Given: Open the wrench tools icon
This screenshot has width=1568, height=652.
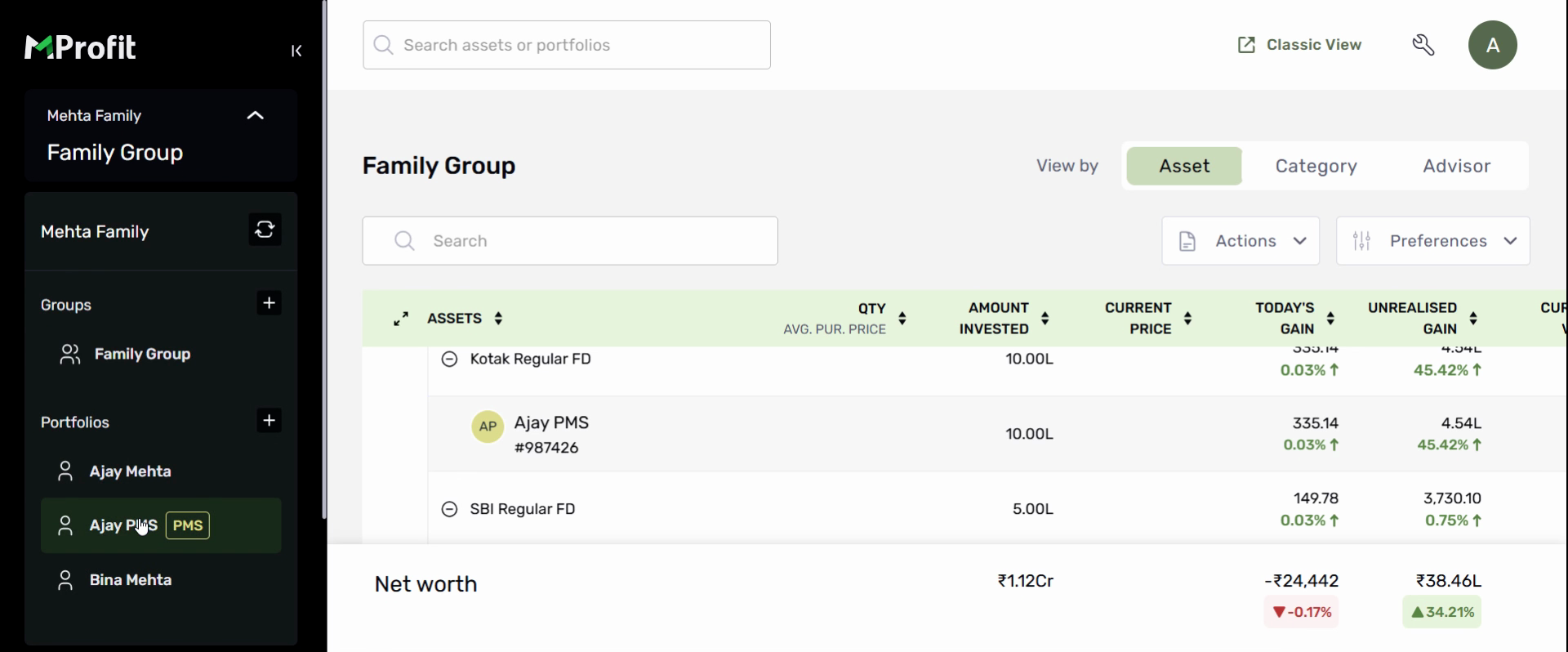Looking at the screenshot, I should point(1423,45).
